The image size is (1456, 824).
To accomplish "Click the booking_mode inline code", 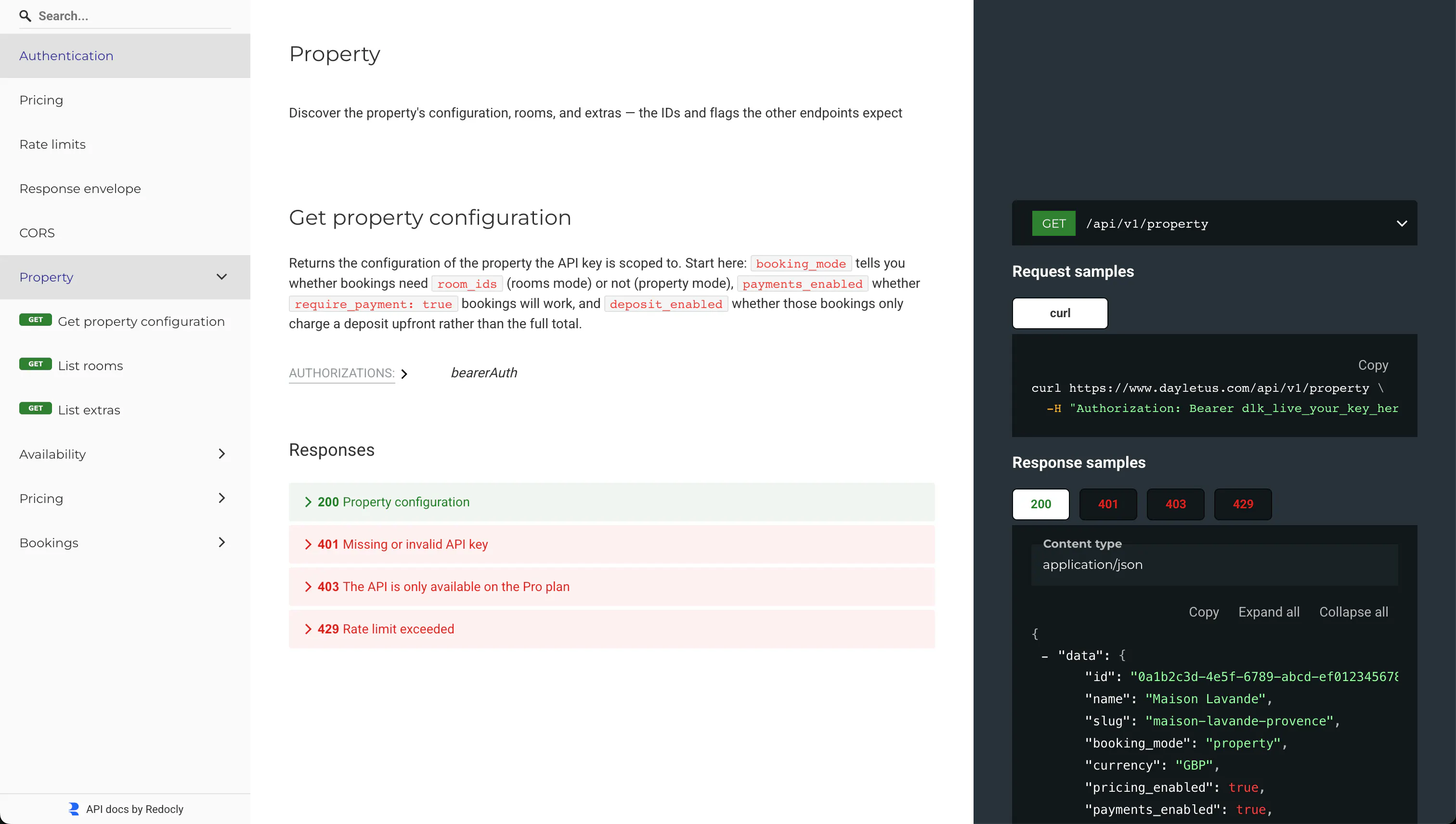I will point(800,264).
